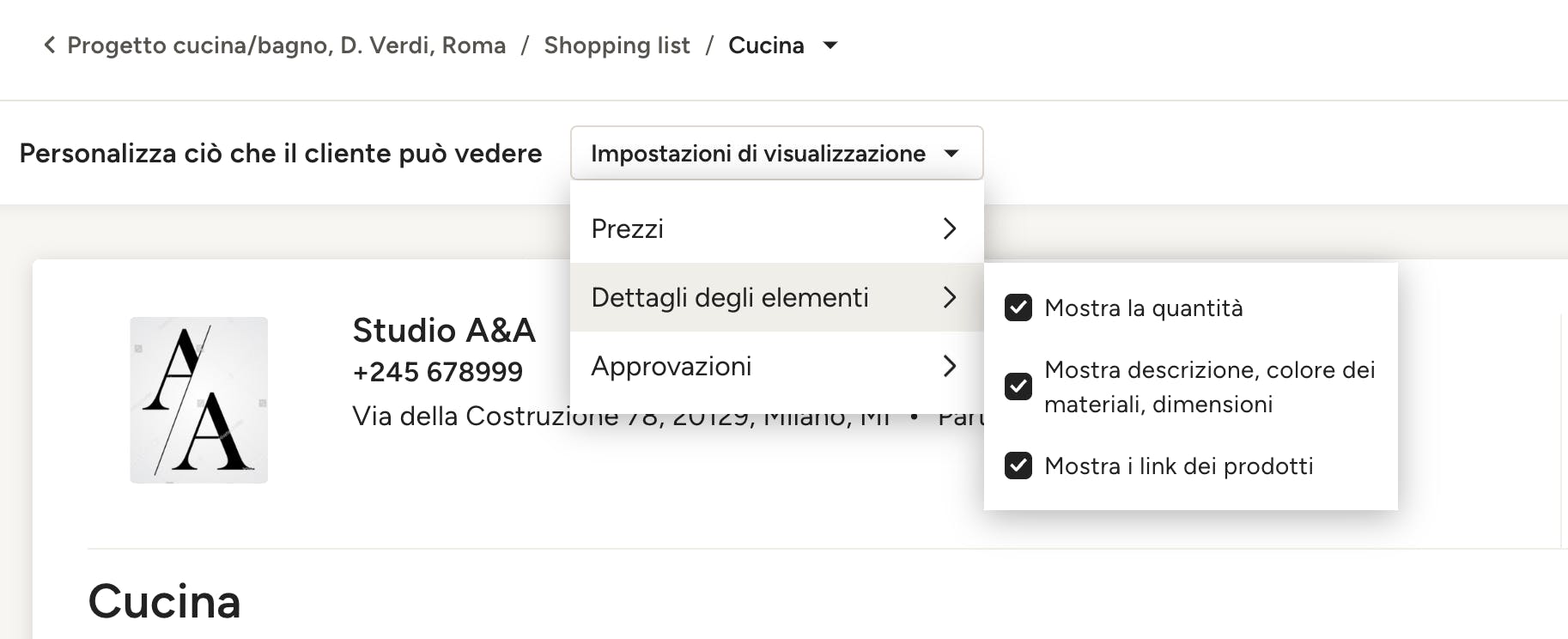Viewport: 1568px width, 639px height.
Task: Click the Prezzi submenu chevron arrow
Action: [949, 228]
